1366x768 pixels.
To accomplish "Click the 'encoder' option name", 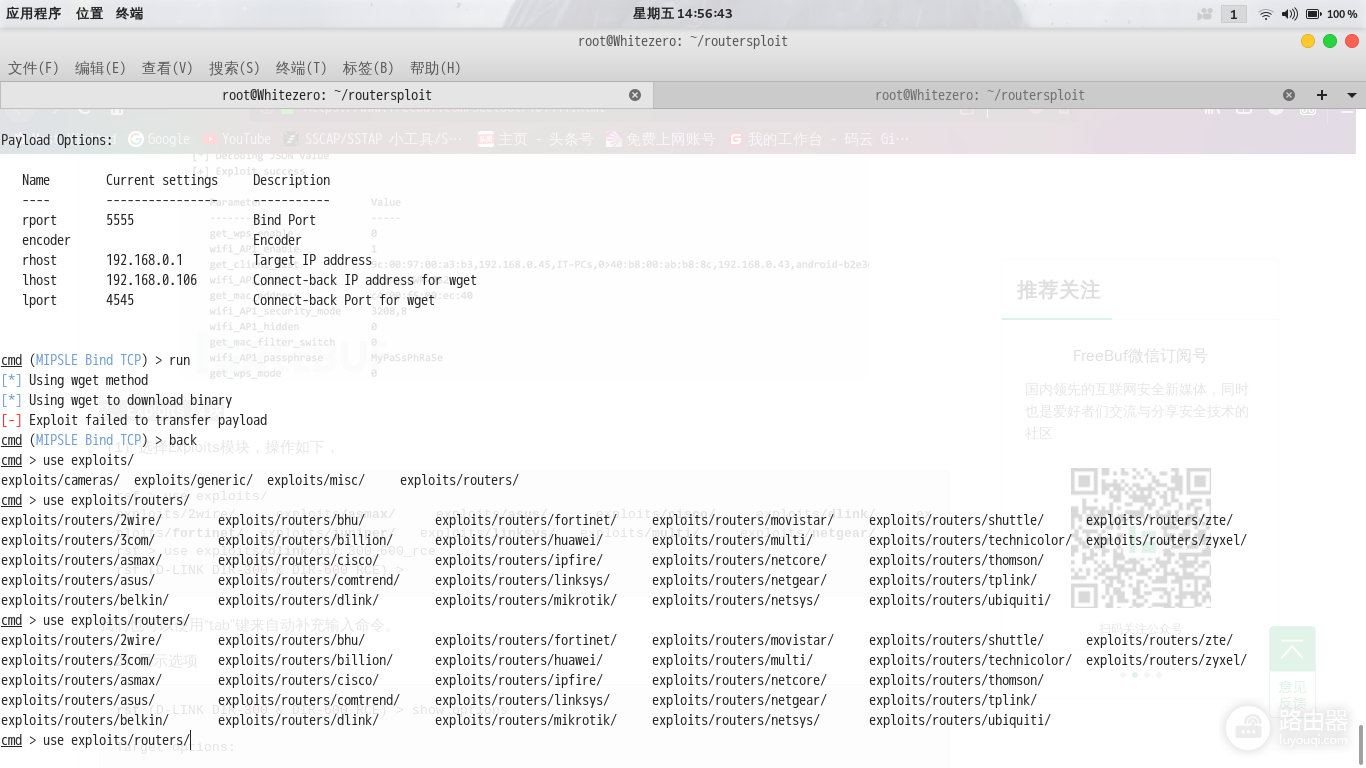I will (x=46, y=240).
